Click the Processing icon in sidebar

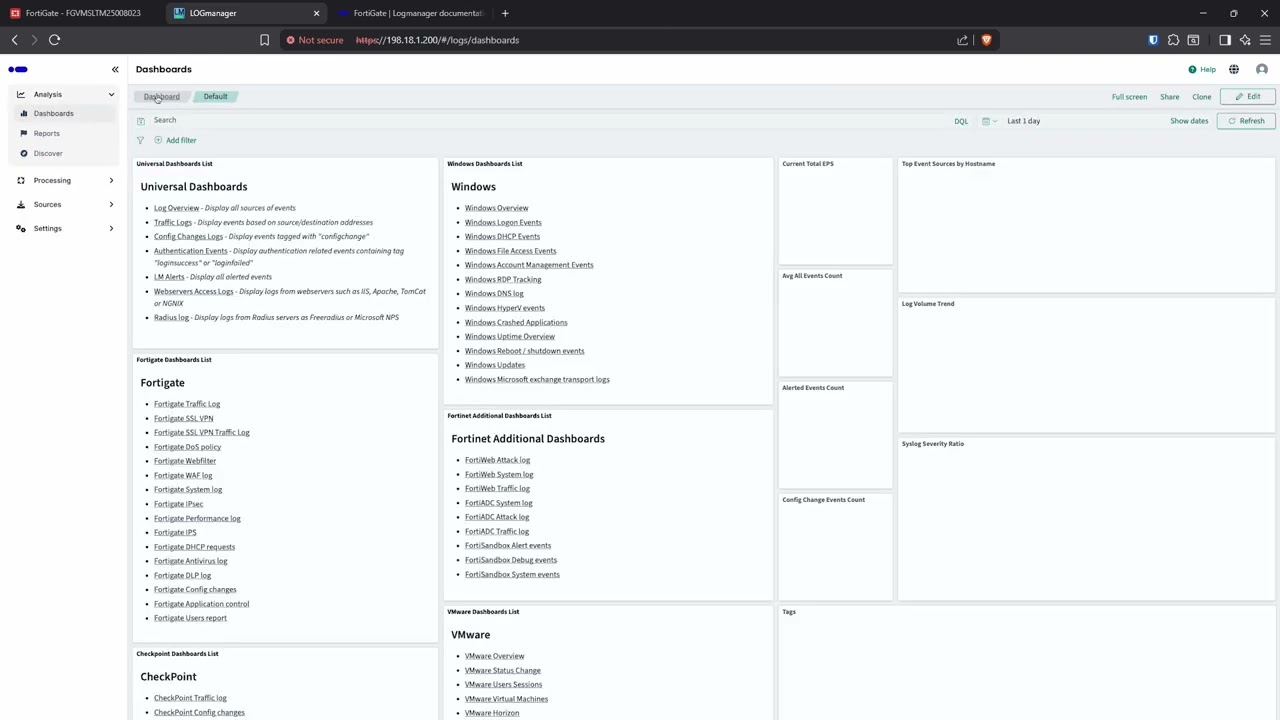point(22,180)
